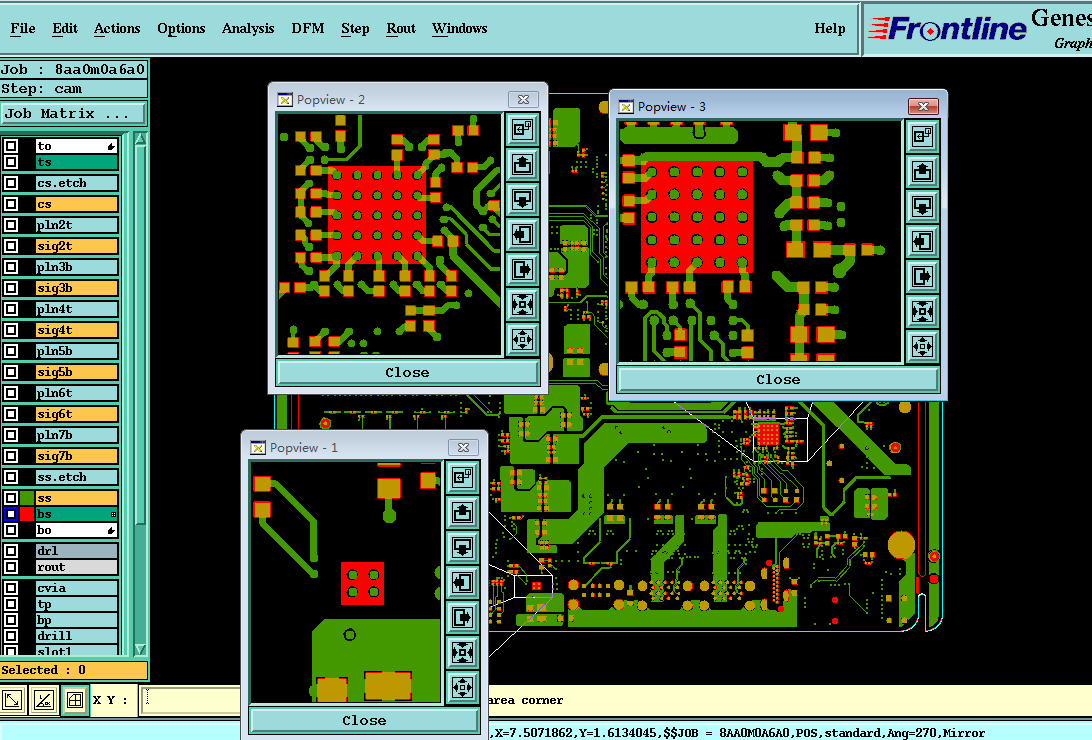Pan up in Popview - 1
1092x740 pixels.
tap(462, 512)
